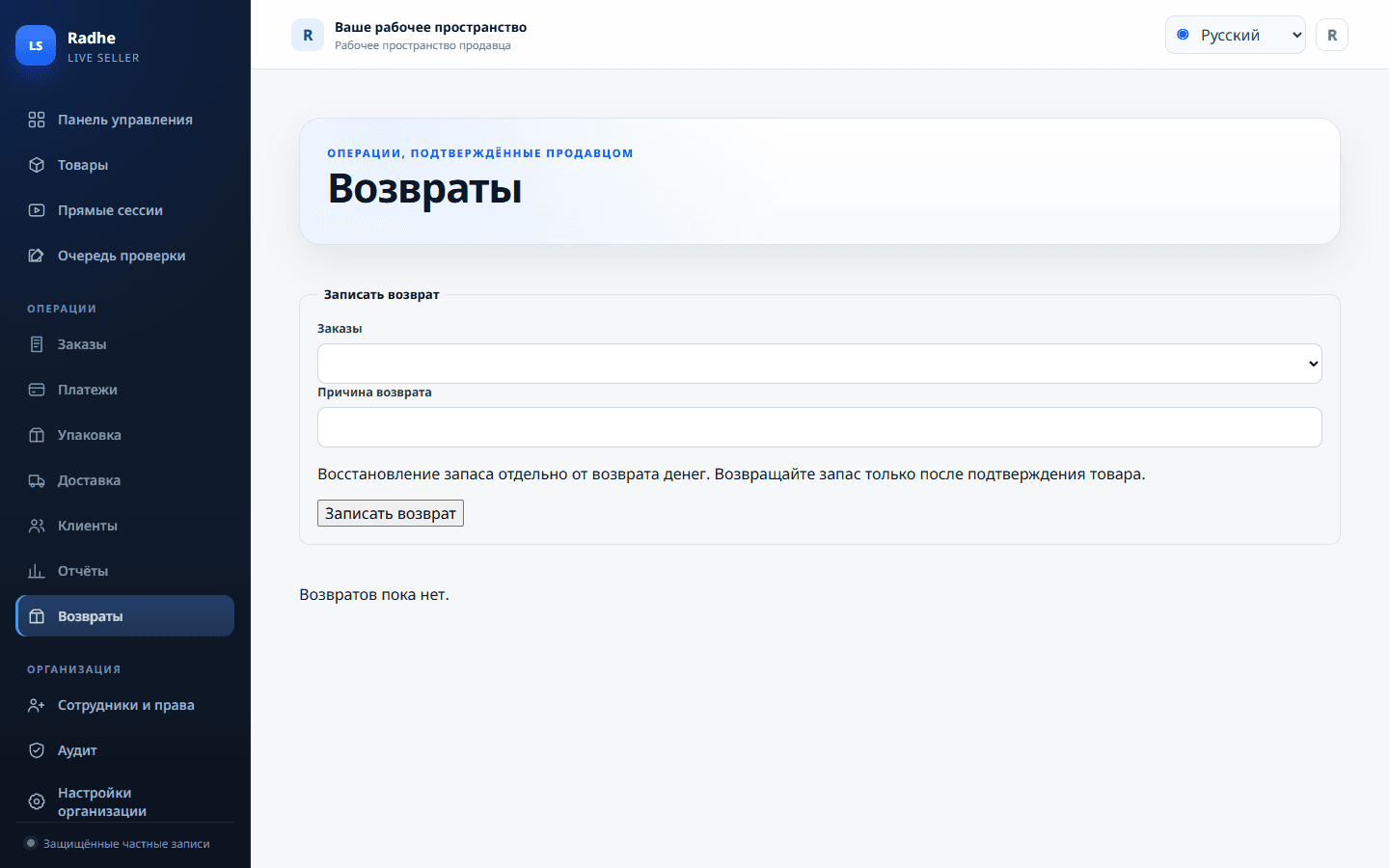Click the Товары box icon
The width and height of the screenshot is (1389, 868).
(37, 165)
